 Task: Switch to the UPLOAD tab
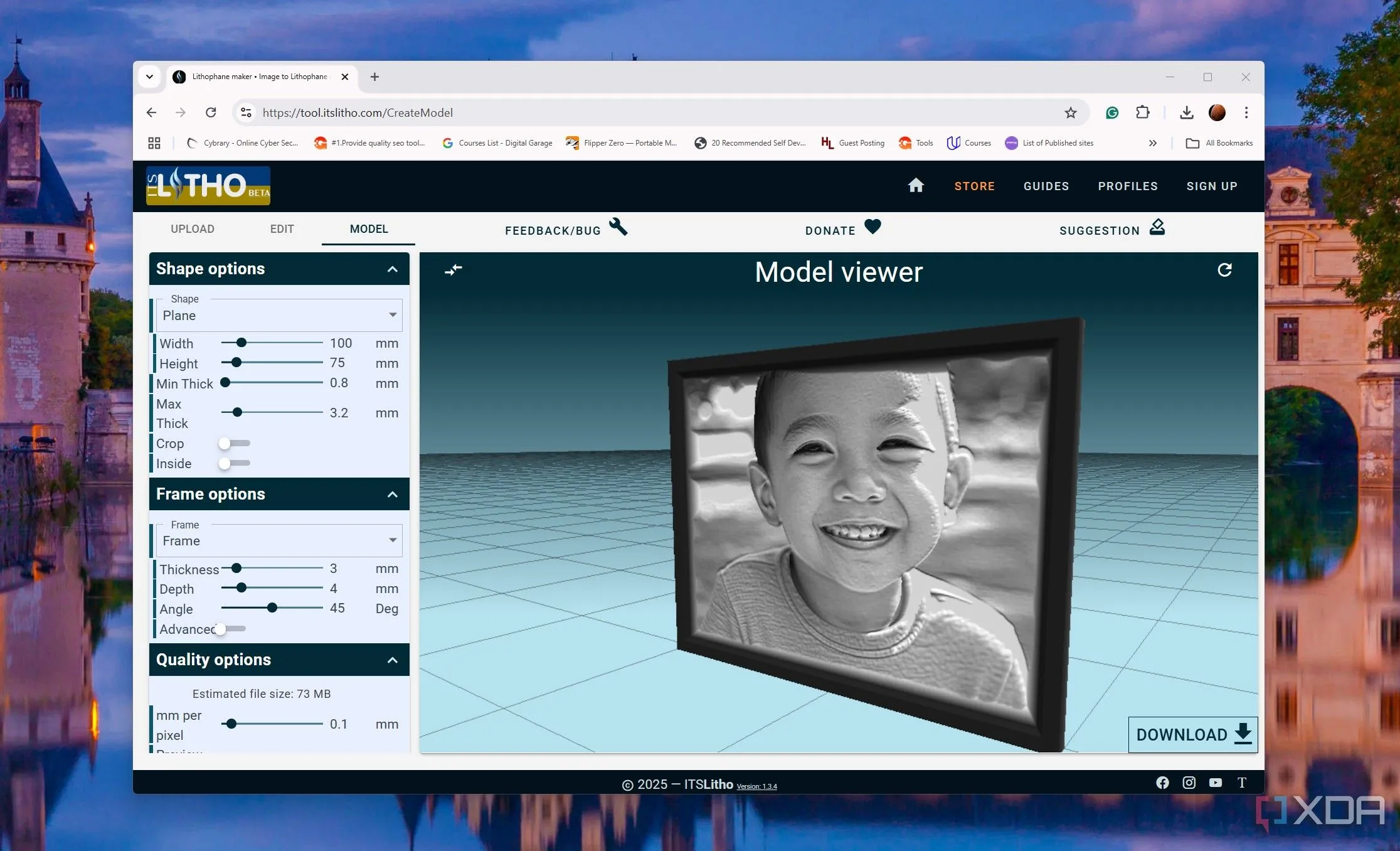point(193,229)
